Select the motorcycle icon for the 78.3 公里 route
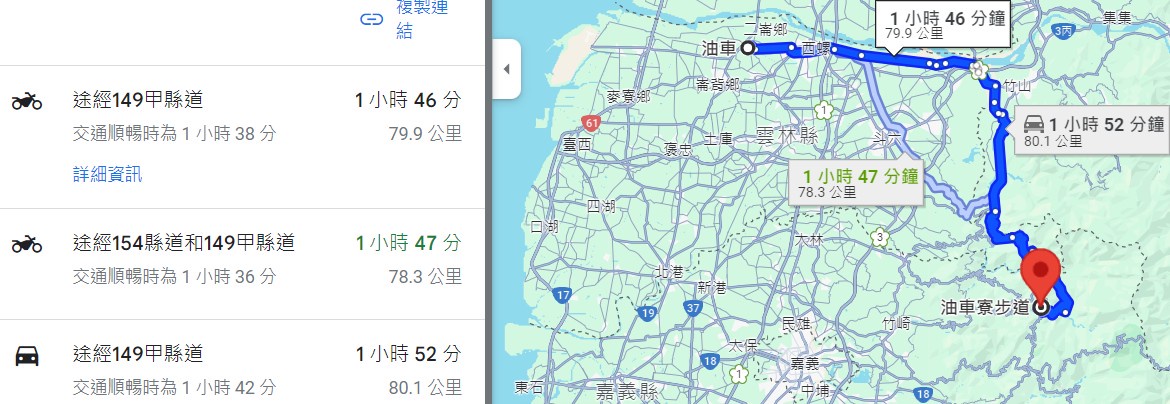Viewport: 1170px width, 404px height. coord(27,244)
